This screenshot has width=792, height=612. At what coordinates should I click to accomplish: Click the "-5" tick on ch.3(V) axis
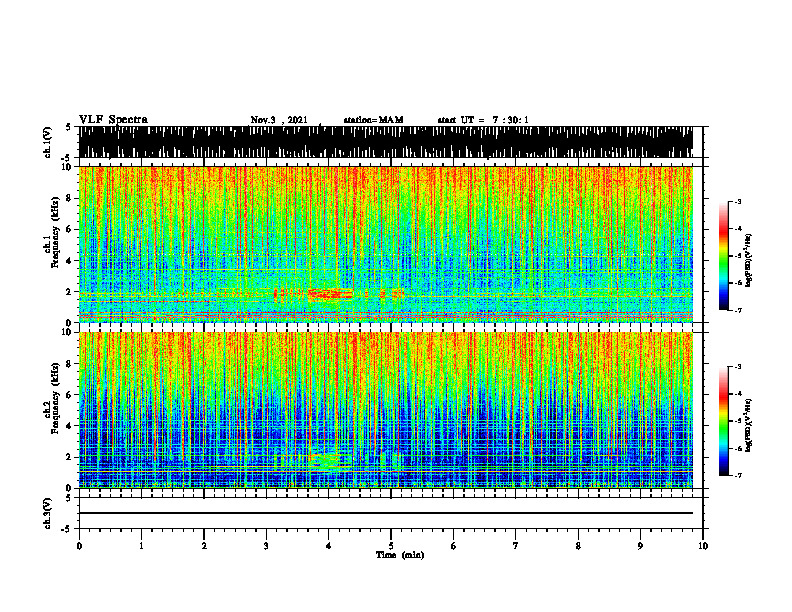(x=68, y=529)
